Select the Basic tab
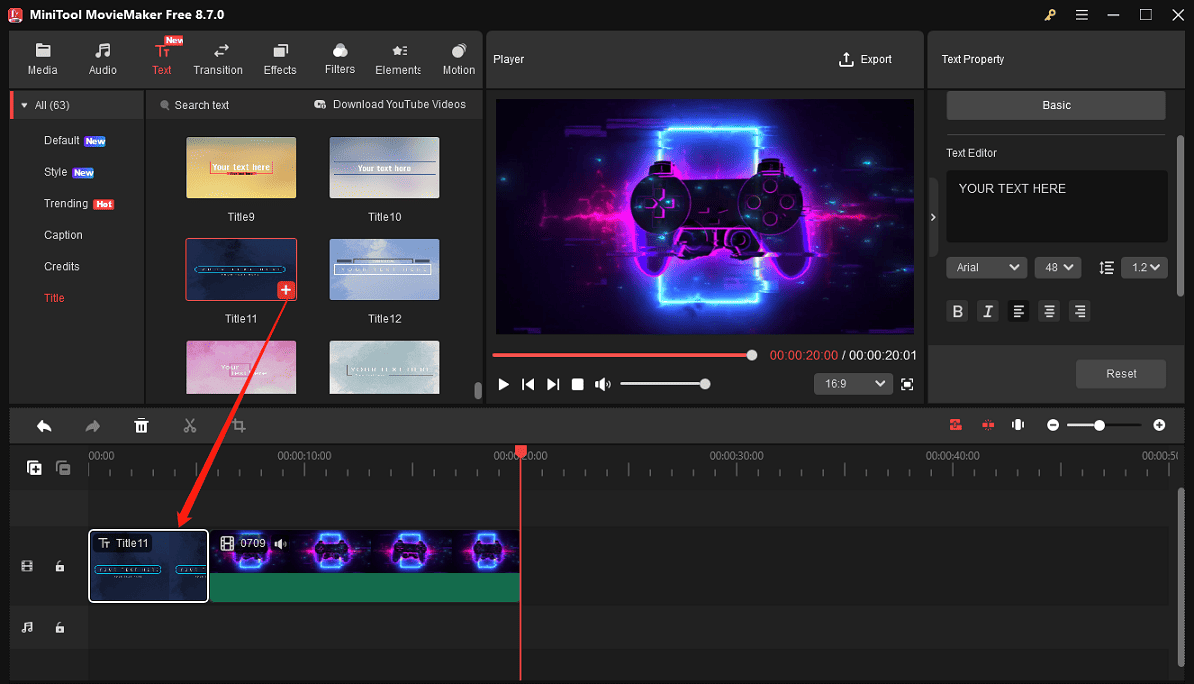Image resolution: width=1194 pixels, height=684 pixels. (1055, 105)
